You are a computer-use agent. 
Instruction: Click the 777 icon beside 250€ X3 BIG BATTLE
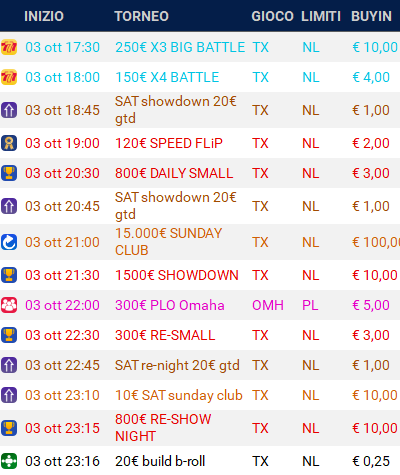click(x=9, y=47)
